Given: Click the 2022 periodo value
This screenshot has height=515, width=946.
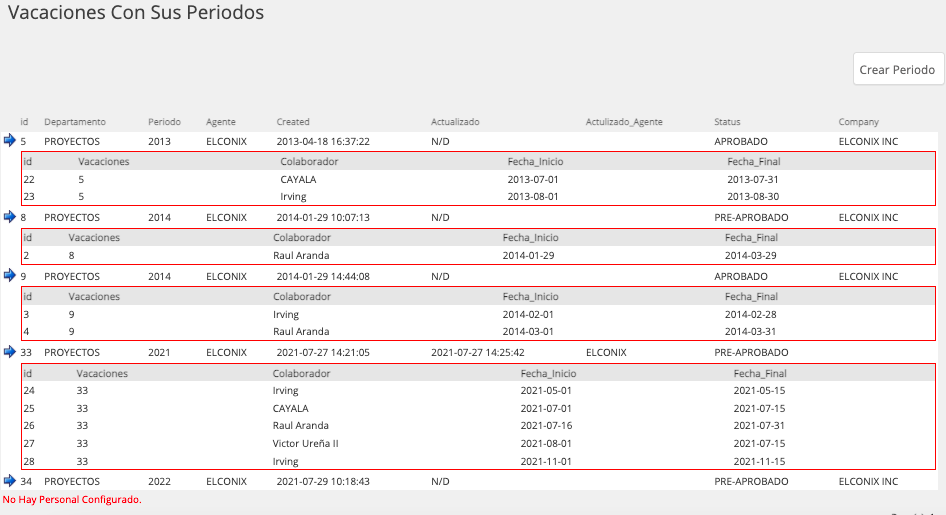Looking at the screenshot, I should point(159,481).
